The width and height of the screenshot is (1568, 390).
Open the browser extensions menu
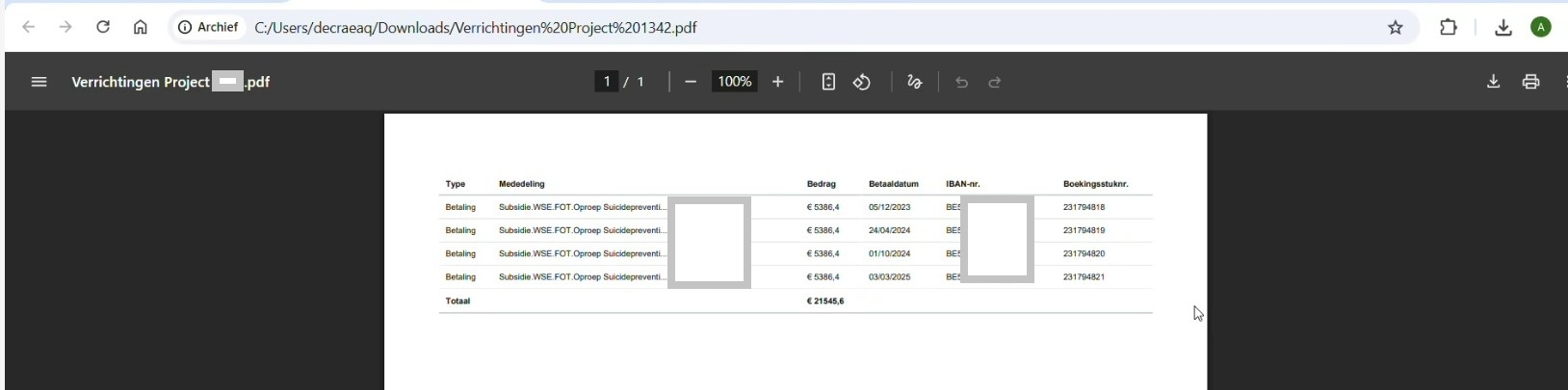[1449, 27]
